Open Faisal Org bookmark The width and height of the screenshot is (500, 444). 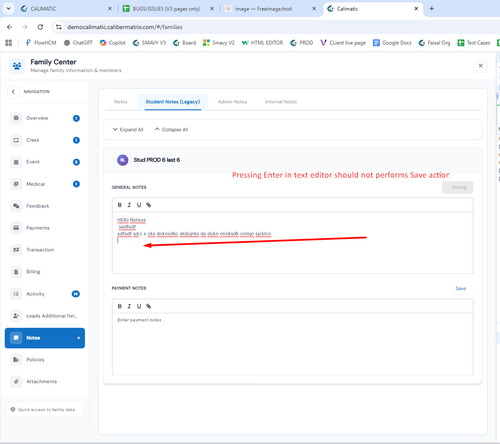434,43
